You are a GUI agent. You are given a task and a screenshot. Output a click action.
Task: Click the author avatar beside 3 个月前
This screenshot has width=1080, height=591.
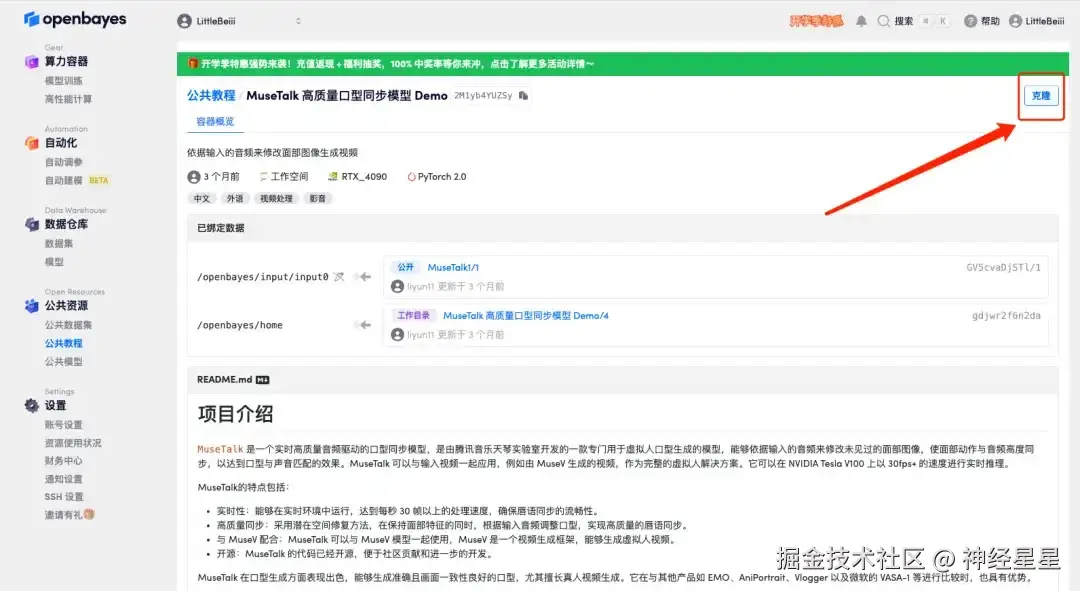194,177
